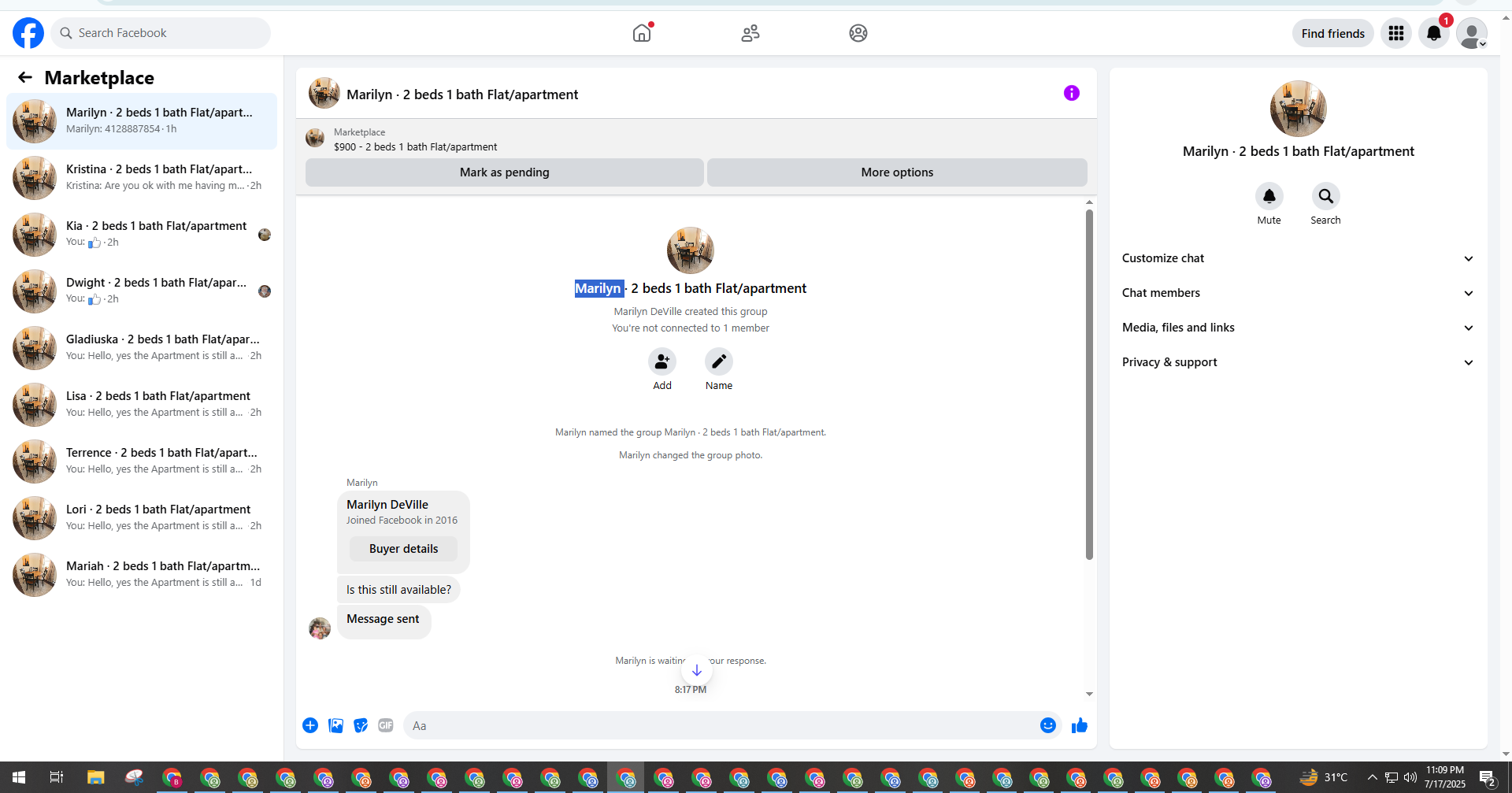
Task: Go to the Home feed icon
Action: tap(643, 33)
